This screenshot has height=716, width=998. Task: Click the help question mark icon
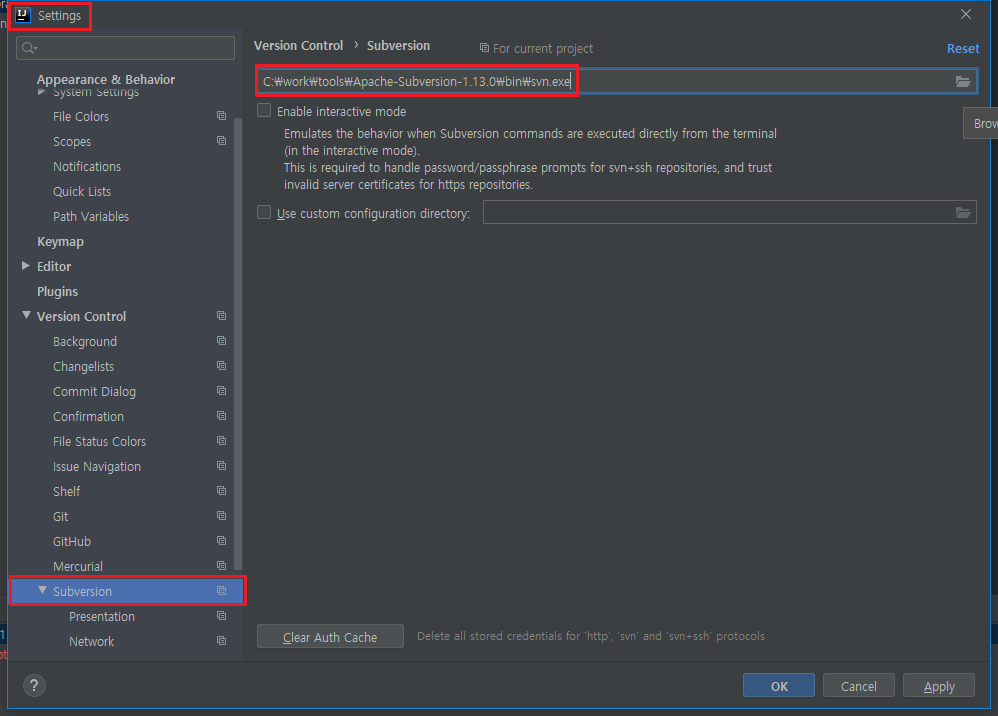coord(34,685)
